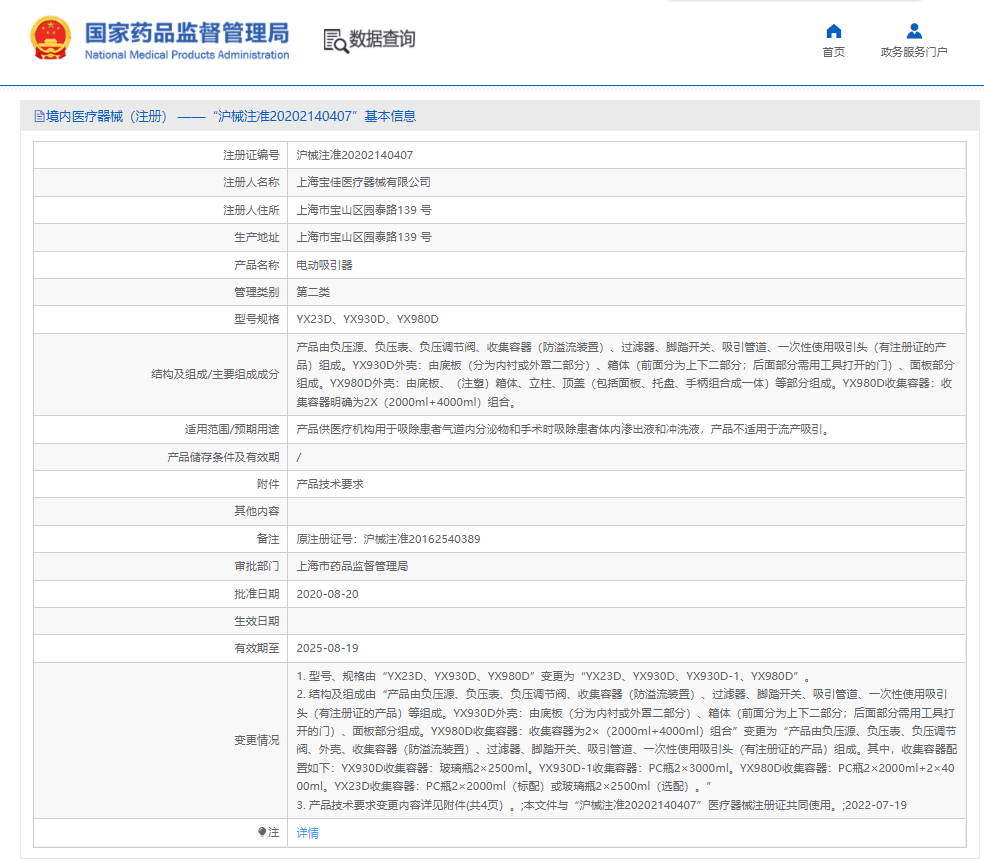The width and height of the screenshot is (984, 864).
Task: Select models YX23D、YX930D、YX980D
Action: tap(367, 319)
